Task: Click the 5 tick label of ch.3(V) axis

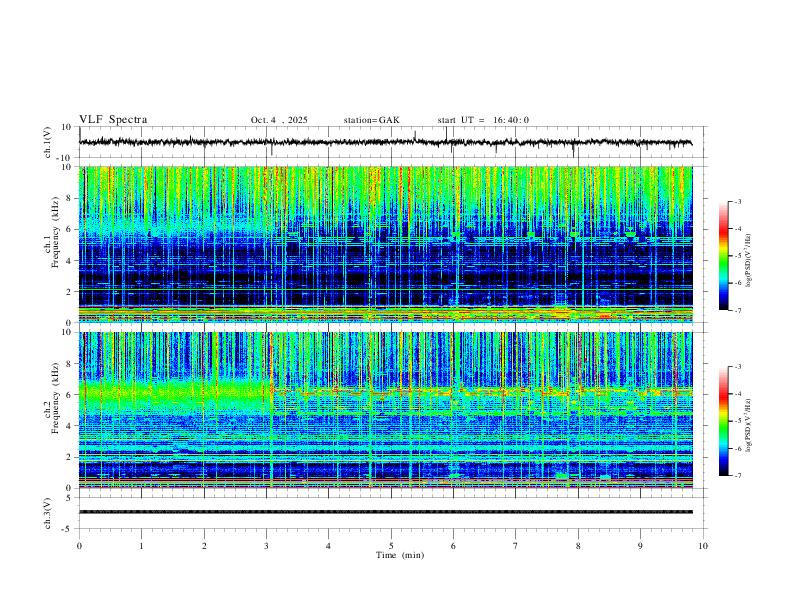Action: [x=70, y=498]
